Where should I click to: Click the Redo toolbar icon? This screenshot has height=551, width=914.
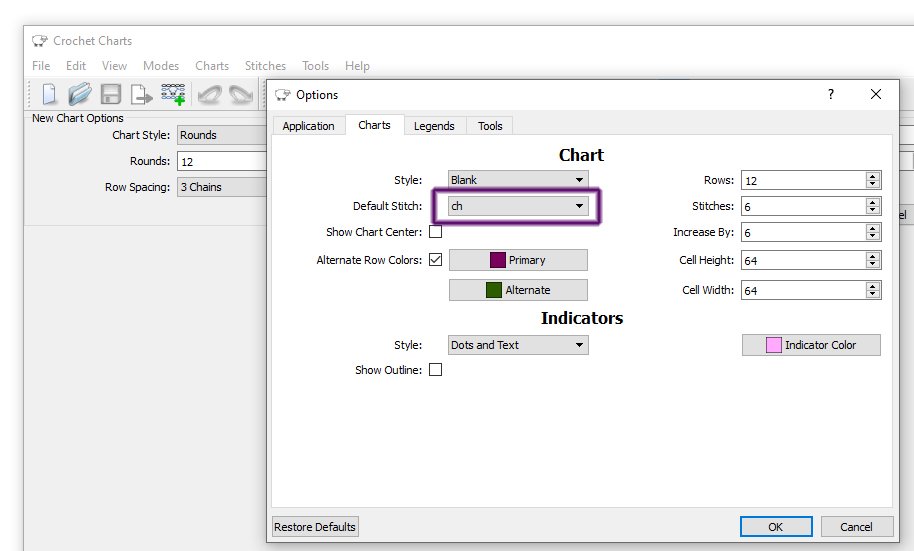click(241, 94)
